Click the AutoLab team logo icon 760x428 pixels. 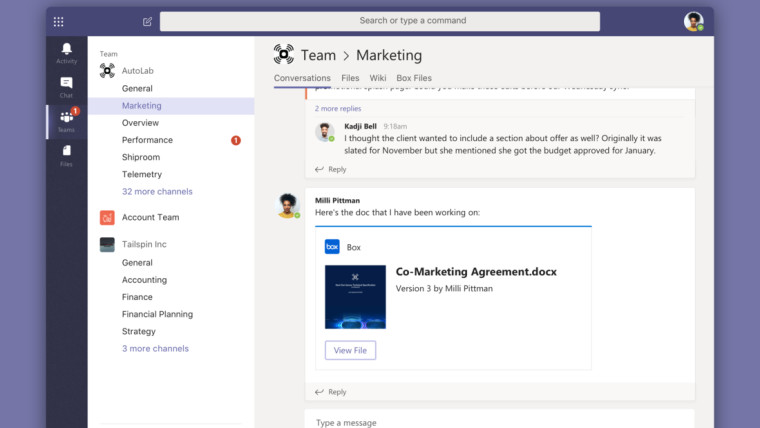pos(107,71)
